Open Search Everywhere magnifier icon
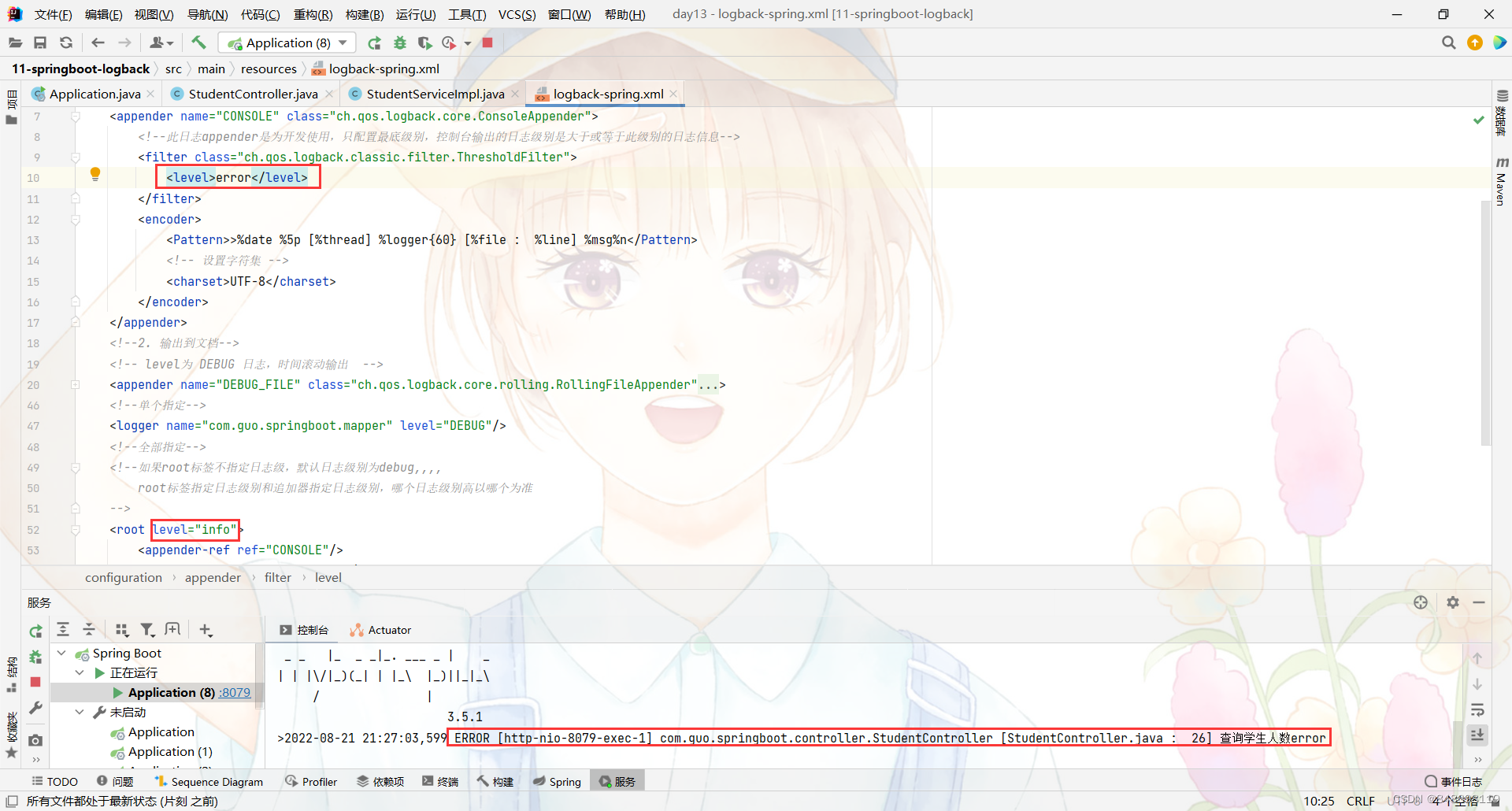This screenshot has height=811, width=1512. point(1448,43)
